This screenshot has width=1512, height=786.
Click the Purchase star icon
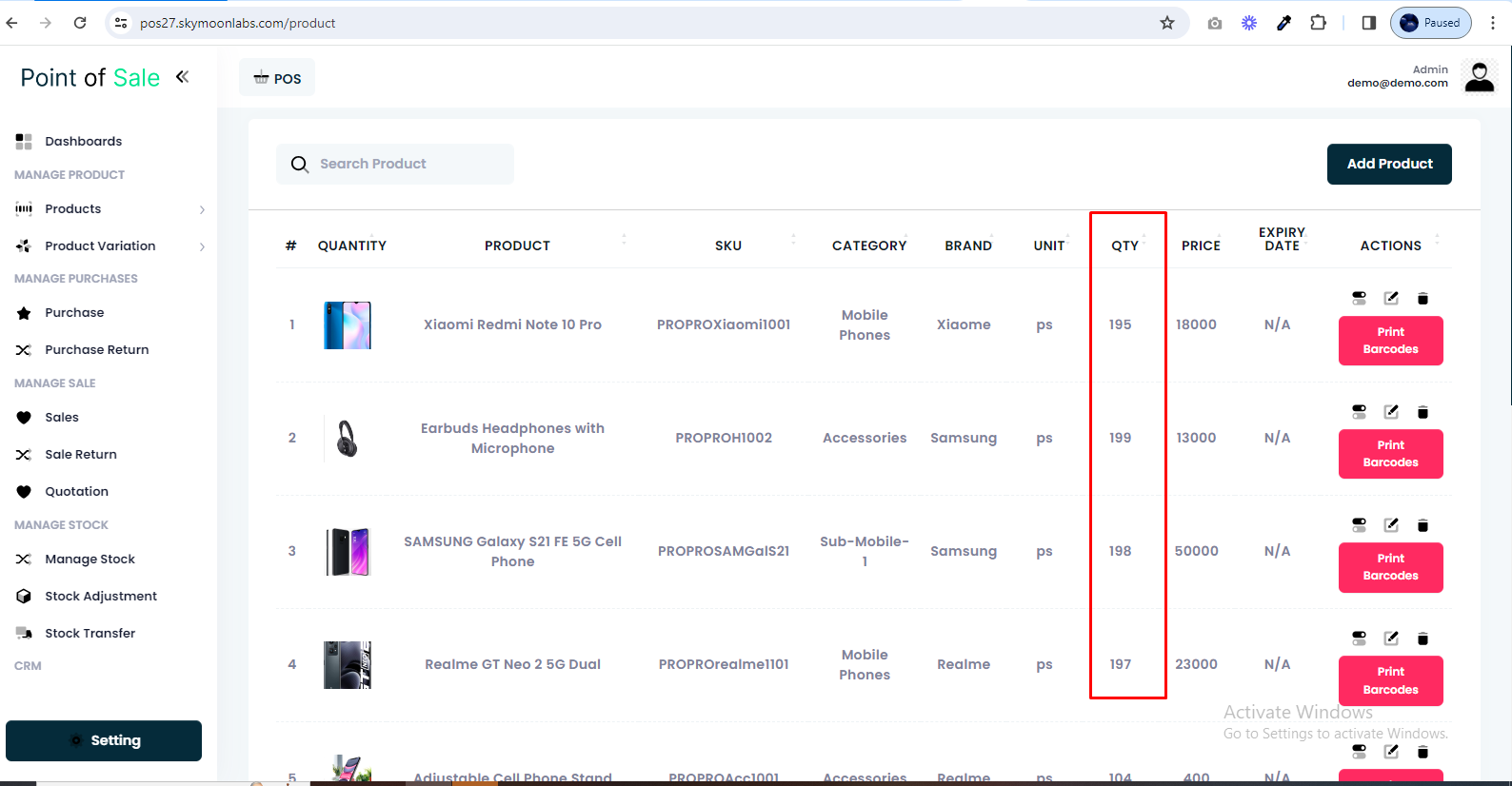[x=24, y=312]
